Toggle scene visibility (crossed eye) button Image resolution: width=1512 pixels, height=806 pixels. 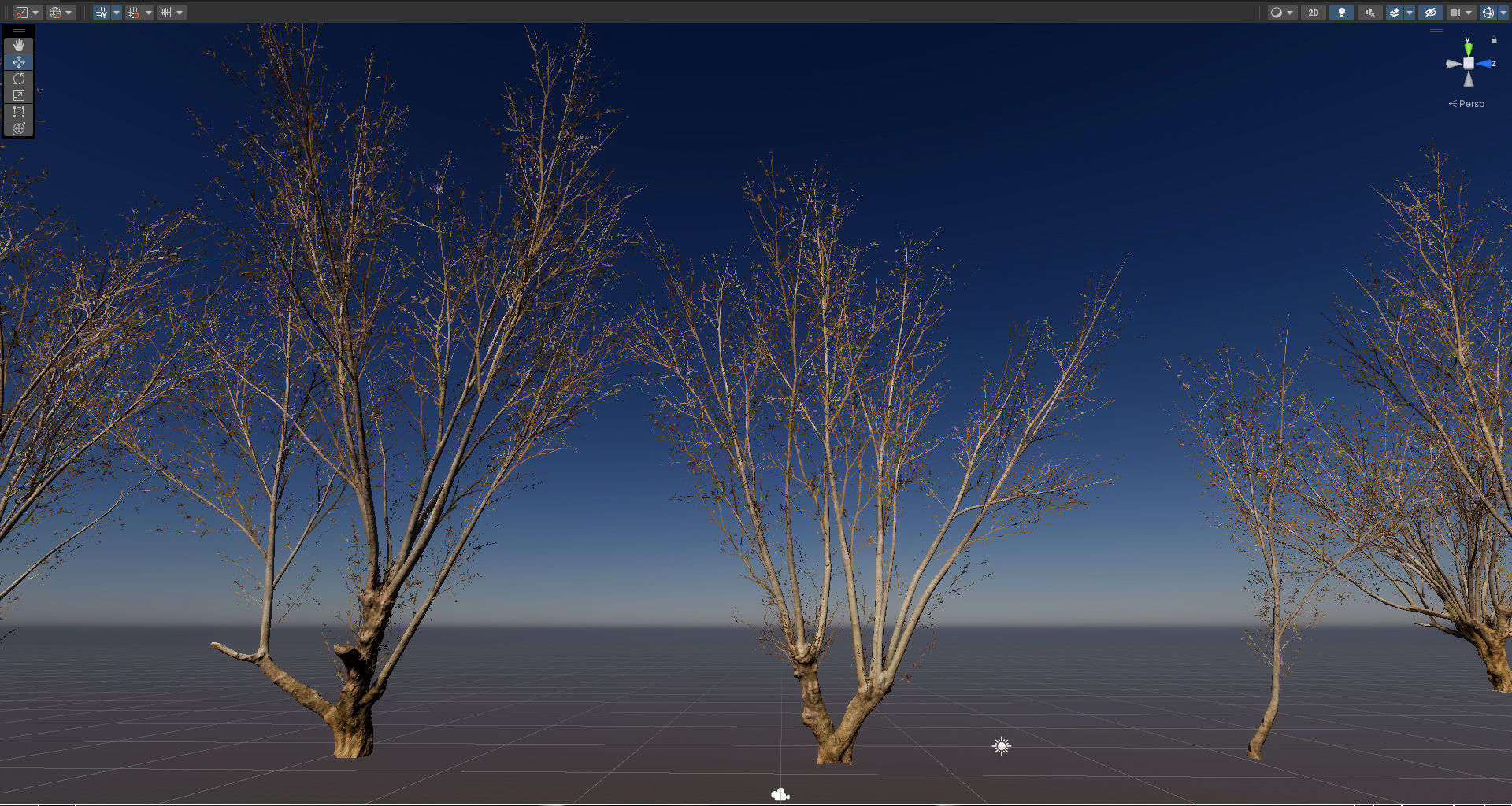(x=1431, y=12)
